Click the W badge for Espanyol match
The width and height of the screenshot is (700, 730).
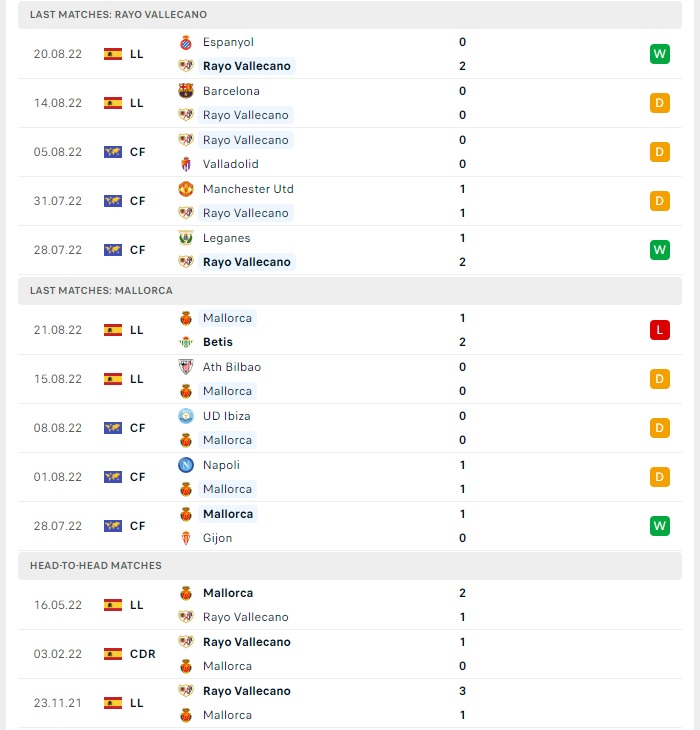tap(660, 54)
